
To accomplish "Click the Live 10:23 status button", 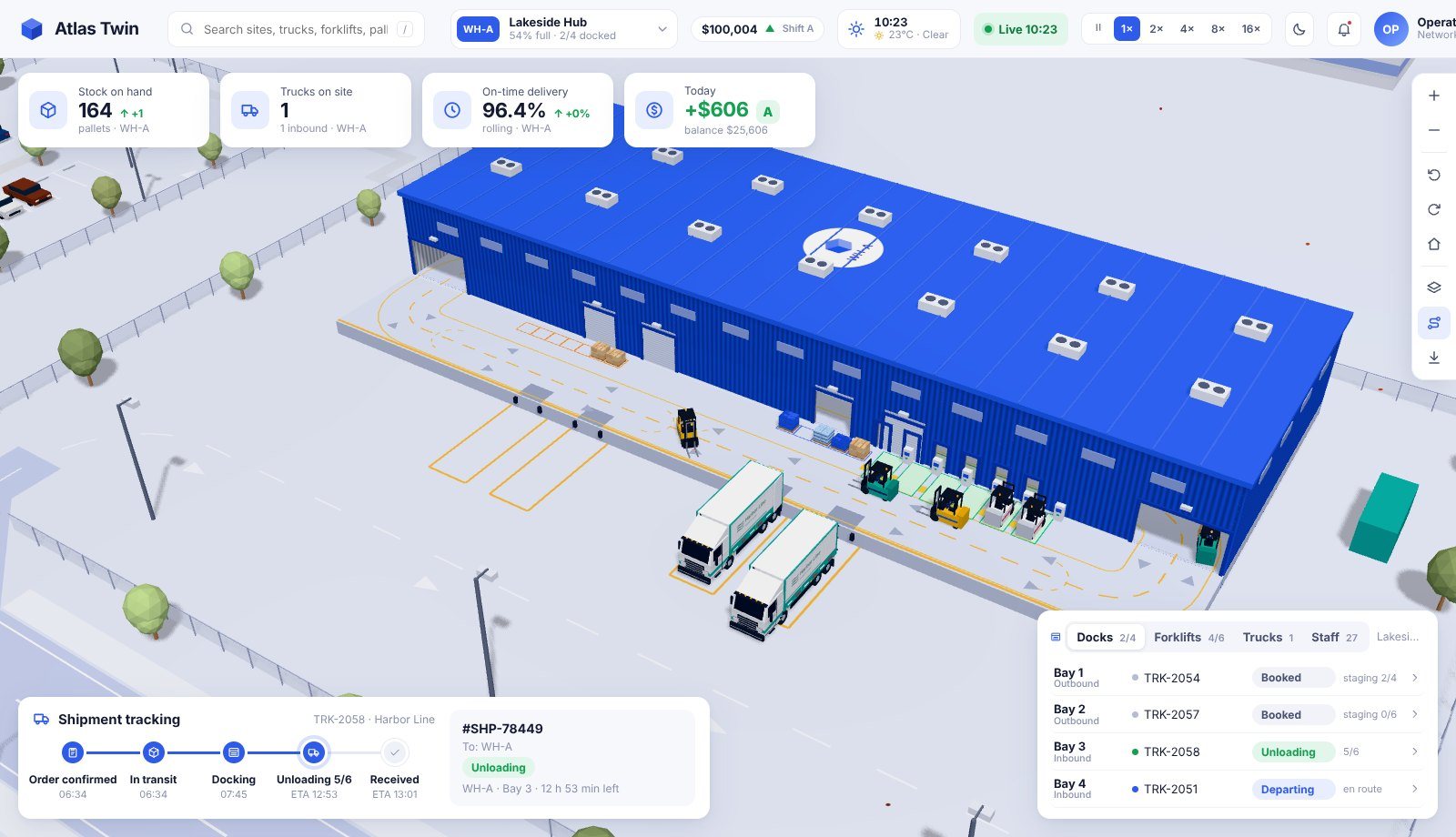I will [x=1019, y=29].
